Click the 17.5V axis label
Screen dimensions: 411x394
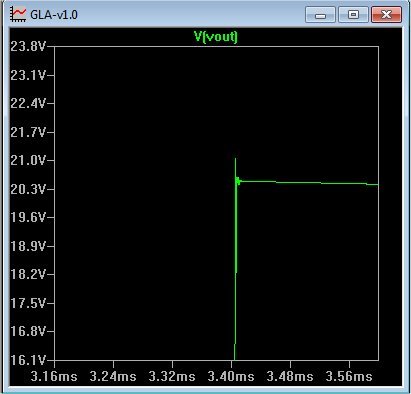(x=28, y=303)
